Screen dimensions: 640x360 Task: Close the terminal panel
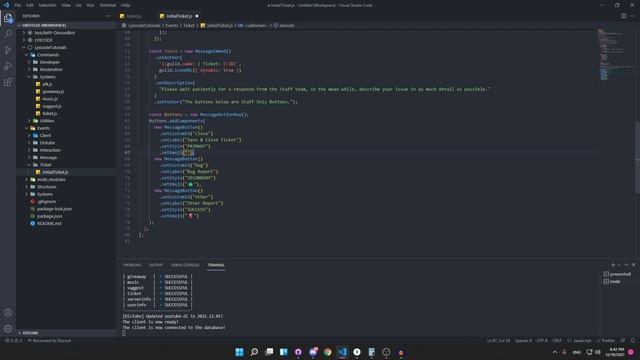click(633, 265)
